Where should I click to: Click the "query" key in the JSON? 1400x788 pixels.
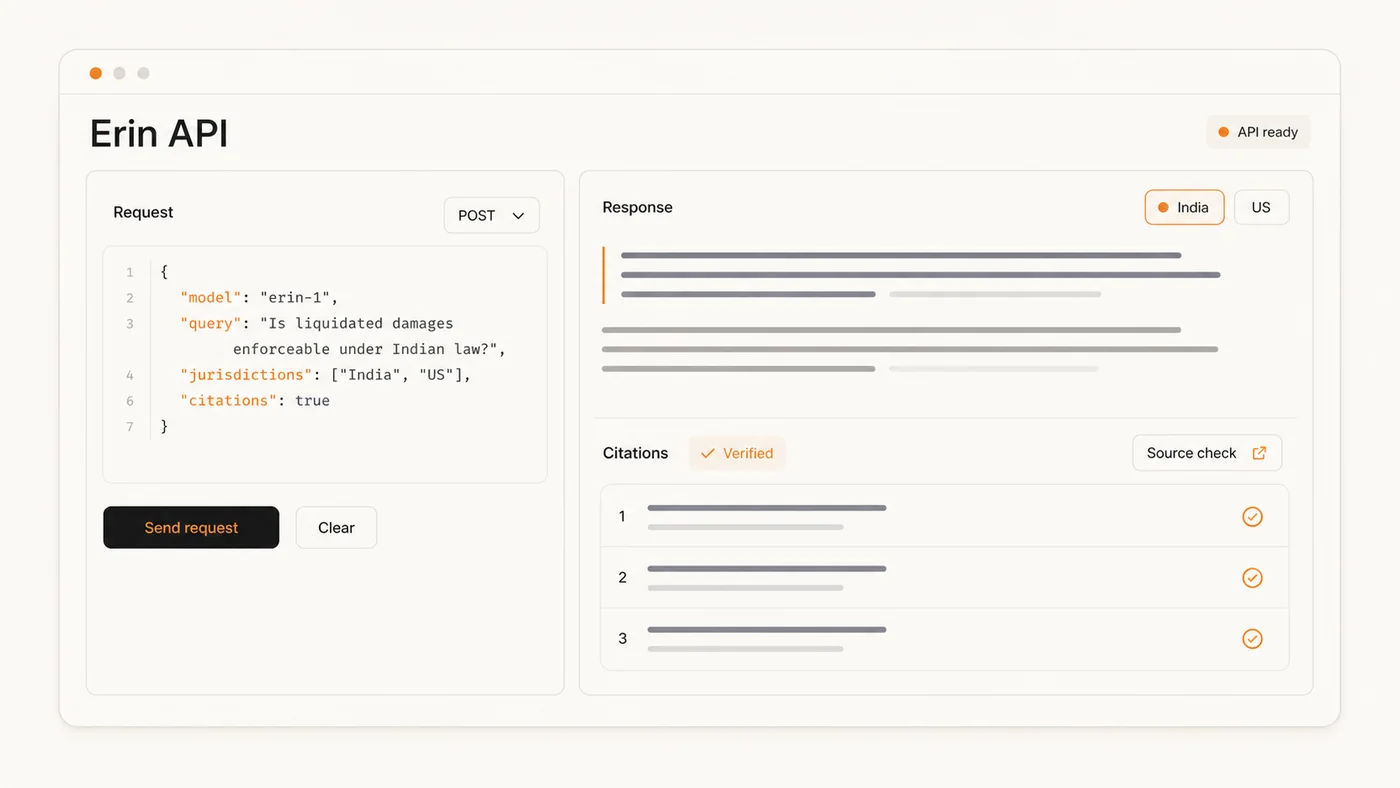pos(212,323)
